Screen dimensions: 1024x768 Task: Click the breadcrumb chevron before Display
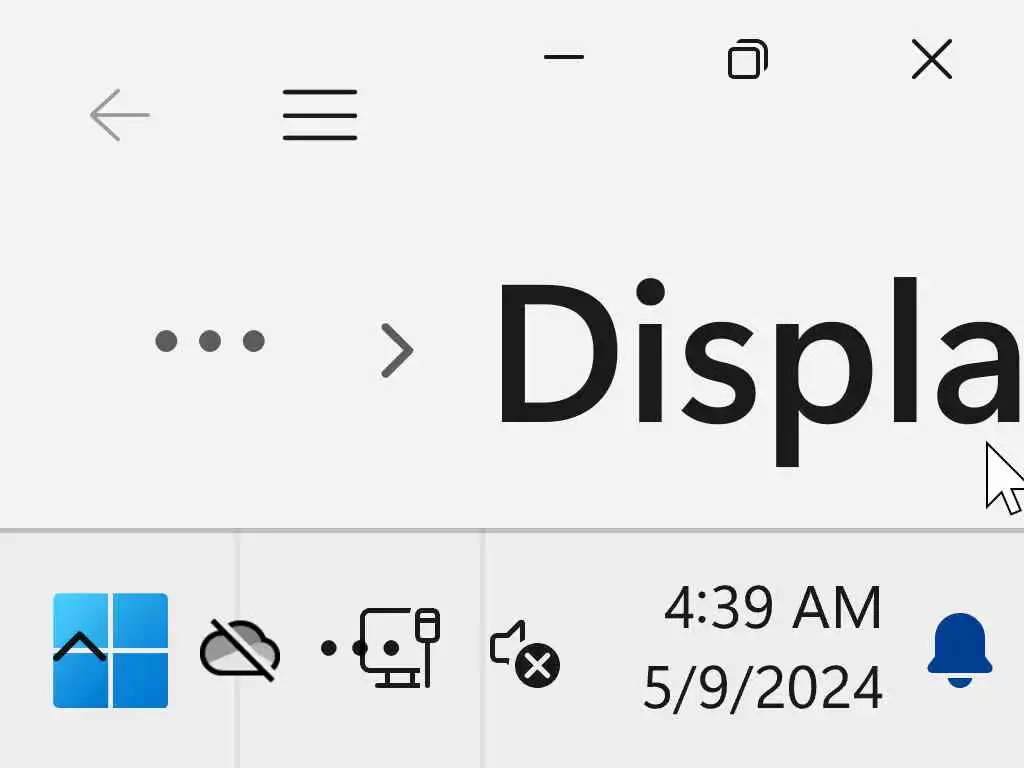click(396, 351)
